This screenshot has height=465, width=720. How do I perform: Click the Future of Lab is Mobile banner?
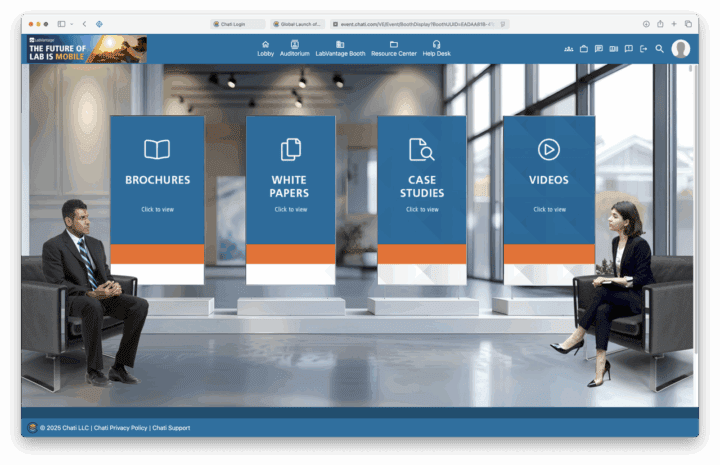[x=87, y=49]
